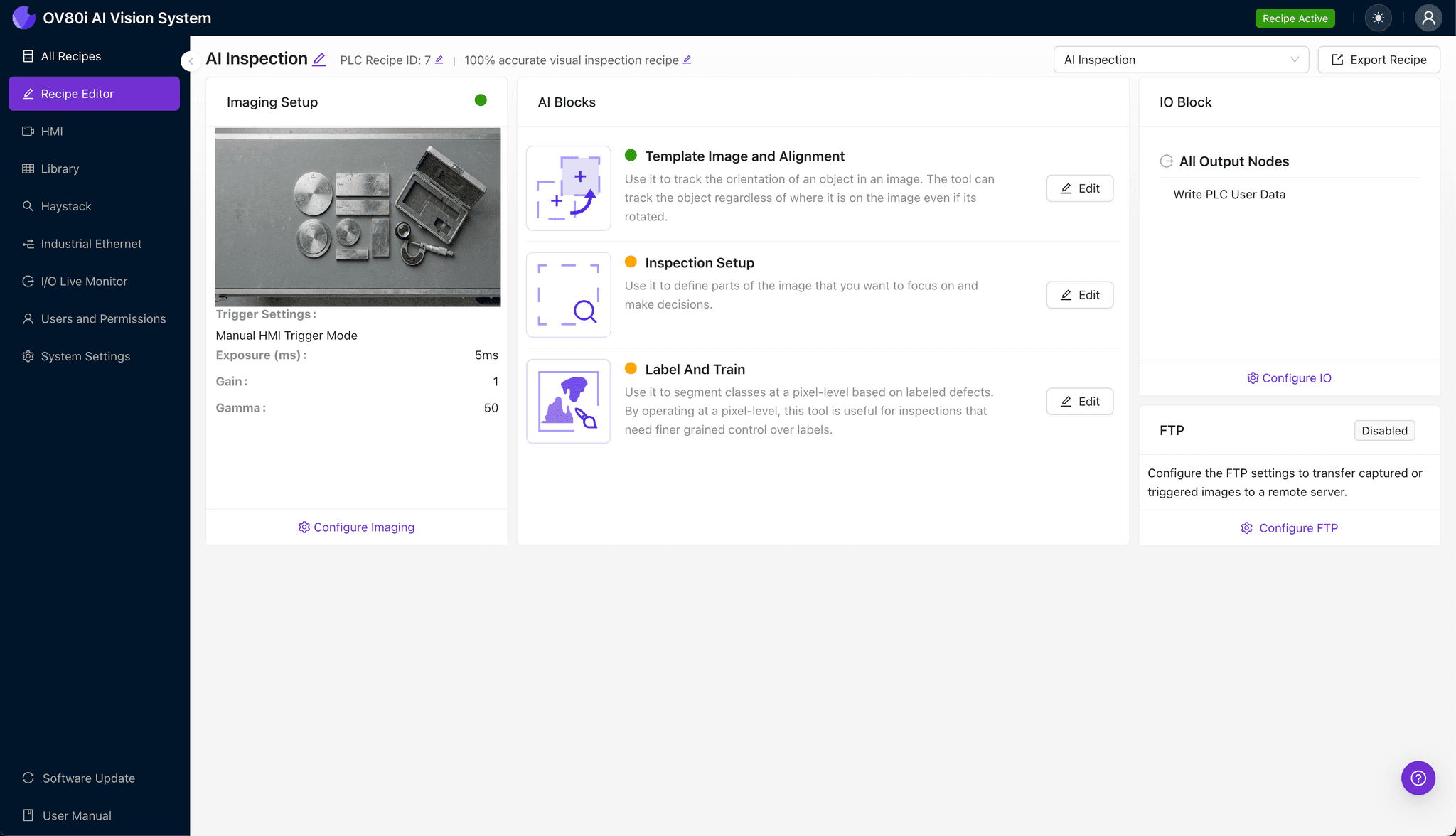Click the Exposure 5ms value
Image resolution: width=1456 pixels, height=836 pixels.
tap(486, 355)
